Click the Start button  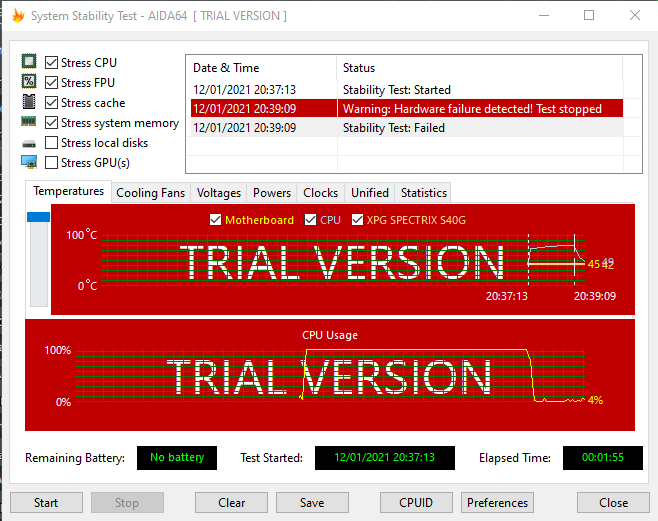tap(46, 503)
